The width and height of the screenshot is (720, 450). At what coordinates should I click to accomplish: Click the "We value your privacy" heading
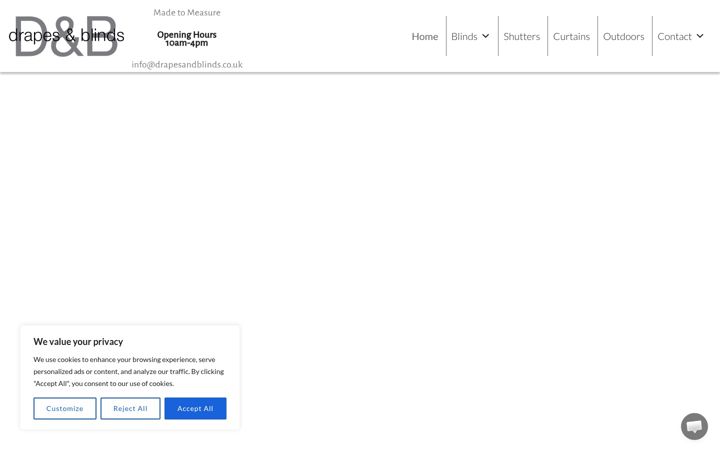pos(78,342)
